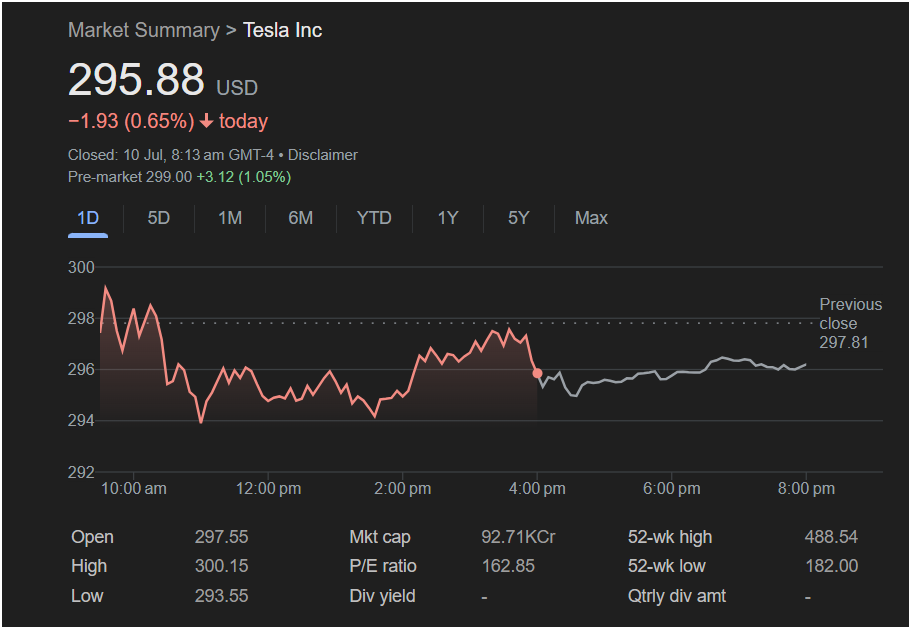This screenshot has width=911, height=629.
Task: Click the 296 y-axis label
Action: (x=81, y=370)
